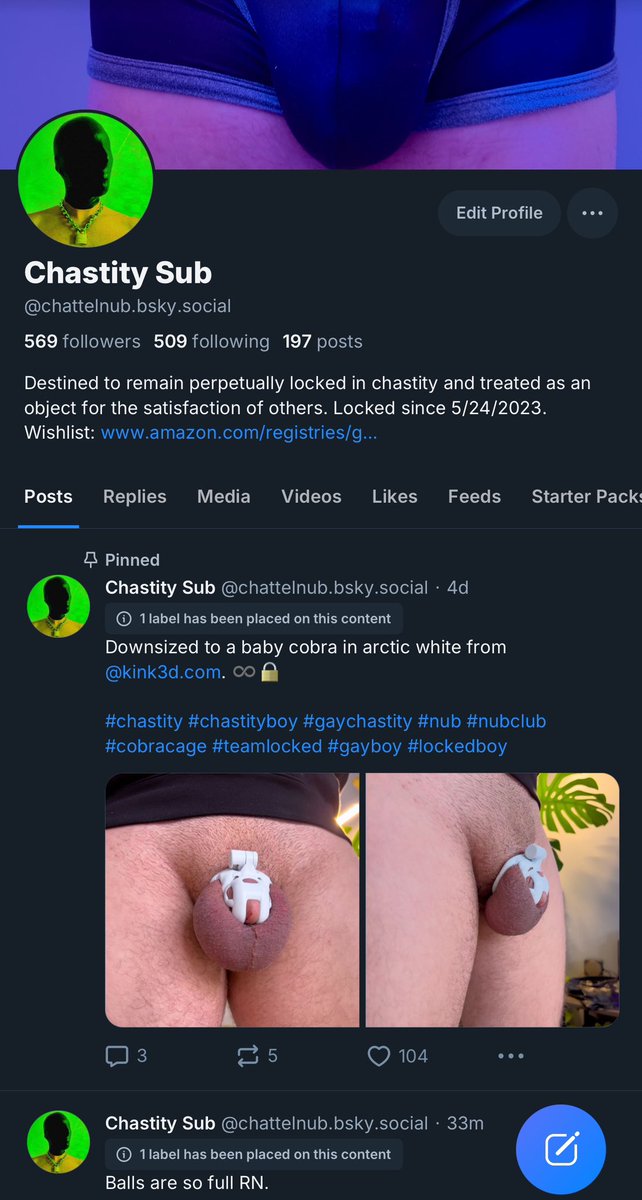Open replies on the pinned post

point(126,1055)
